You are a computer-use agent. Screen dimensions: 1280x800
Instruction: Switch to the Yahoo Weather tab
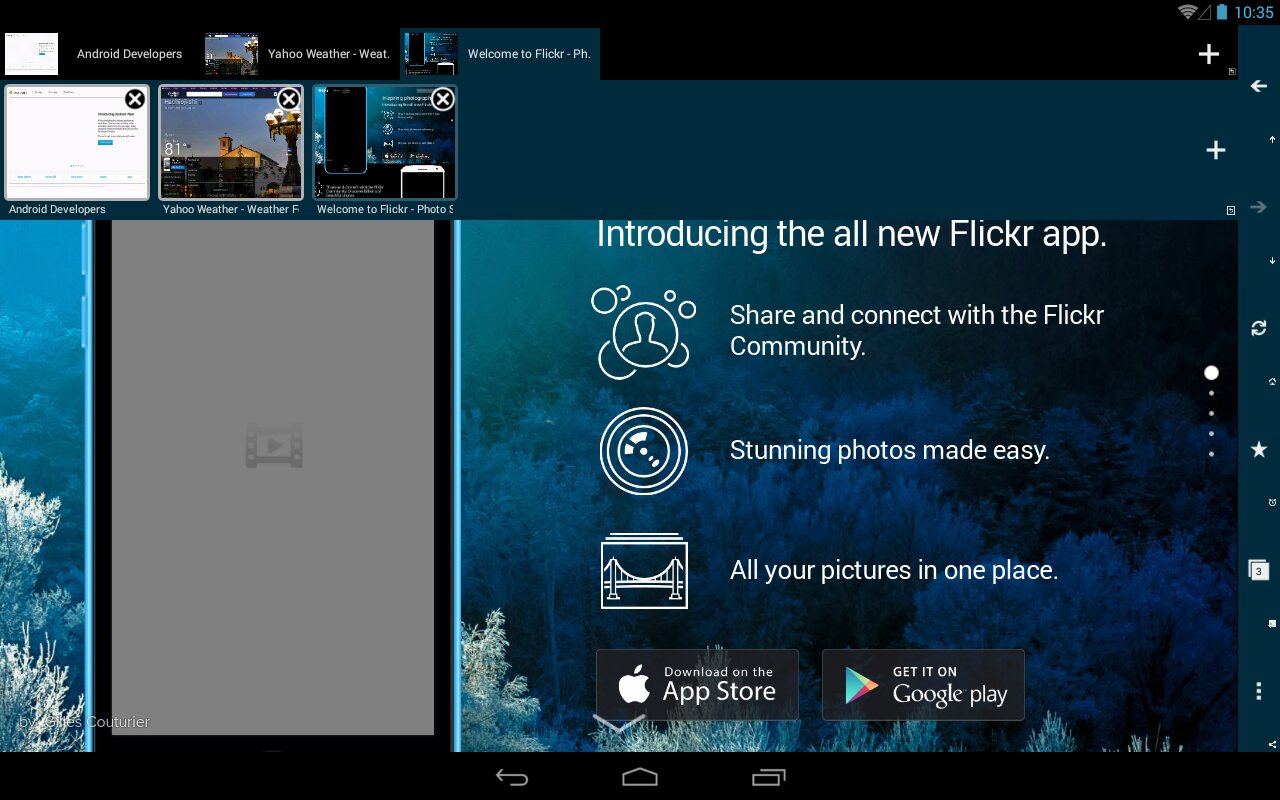point(300,54)
